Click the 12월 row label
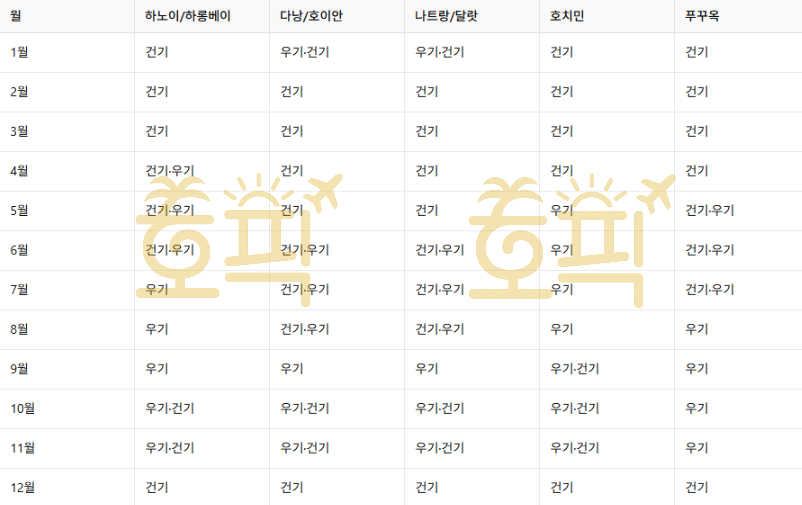 (23, 488)
